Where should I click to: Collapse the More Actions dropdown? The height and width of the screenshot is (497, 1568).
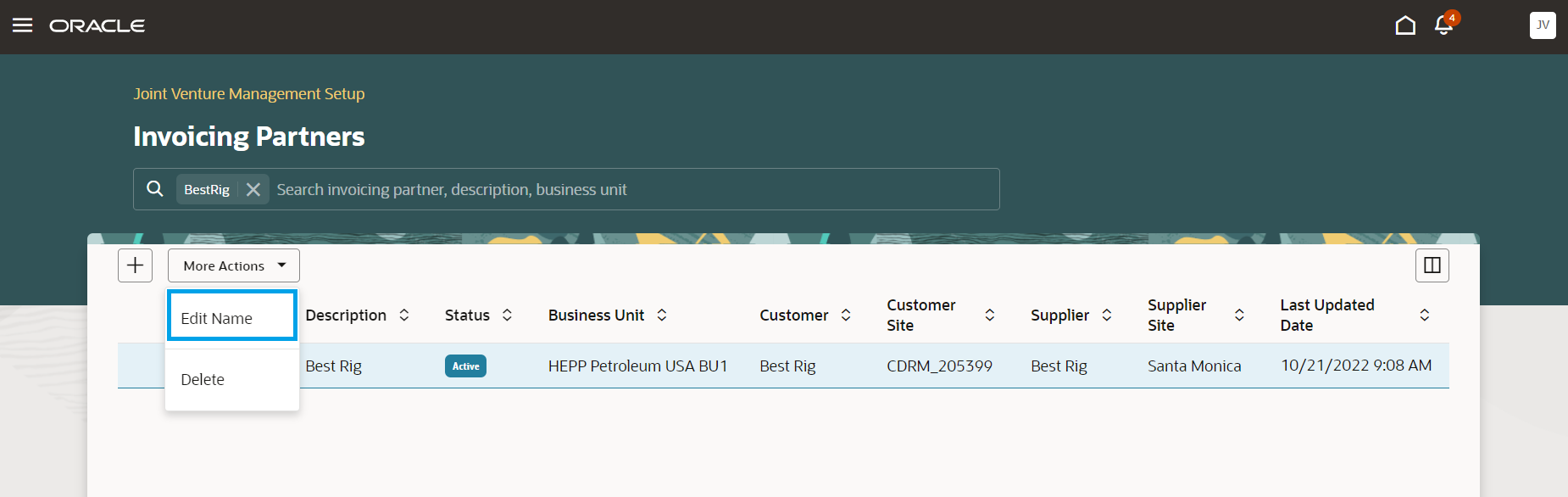tap(234, 265)
